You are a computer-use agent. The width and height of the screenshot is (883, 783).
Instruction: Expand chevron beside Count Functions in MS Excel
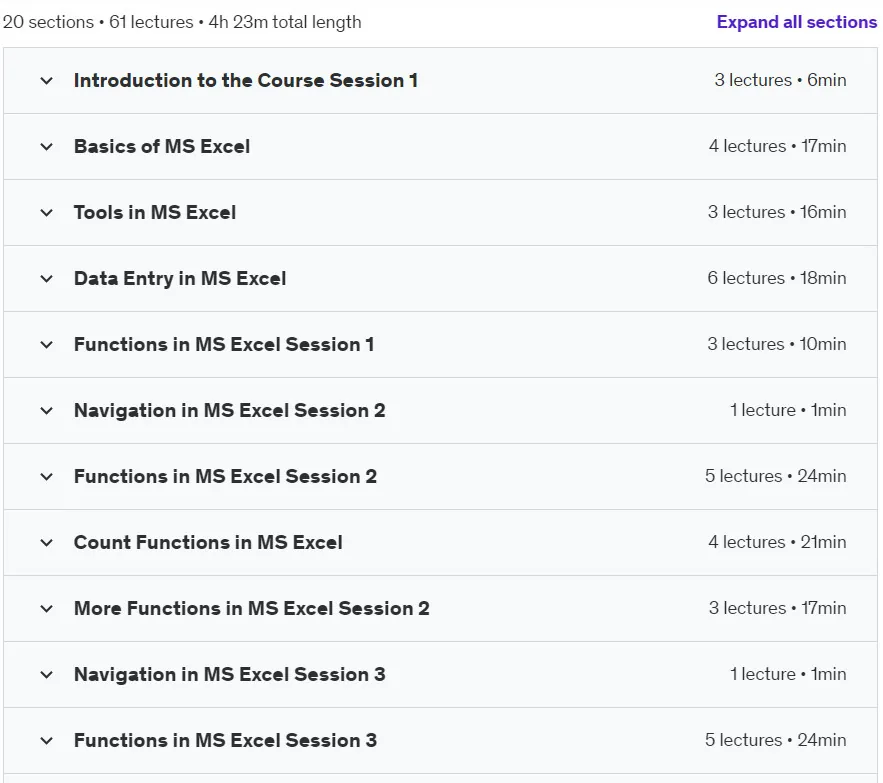coord(47,542)
